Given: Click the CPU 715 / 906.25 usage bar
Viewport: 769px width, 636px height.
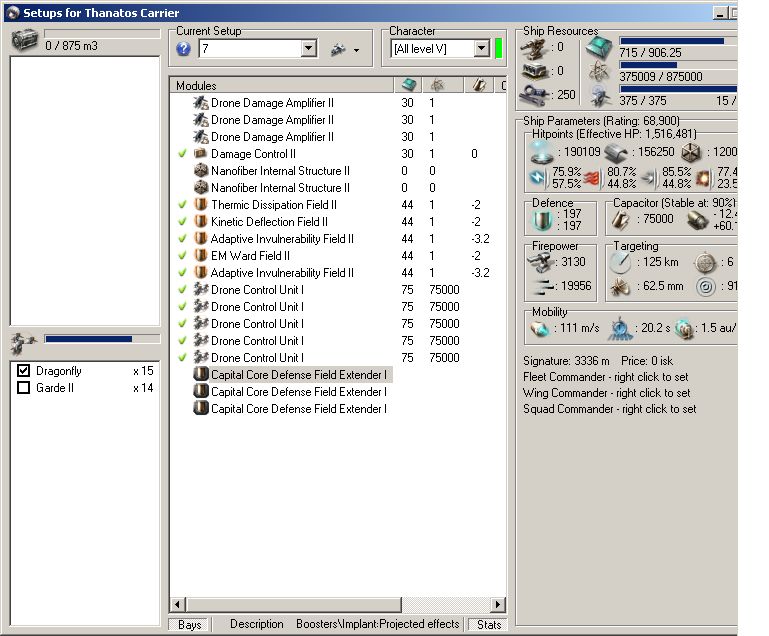Looking at the screenshot, I should click(678, 41).
